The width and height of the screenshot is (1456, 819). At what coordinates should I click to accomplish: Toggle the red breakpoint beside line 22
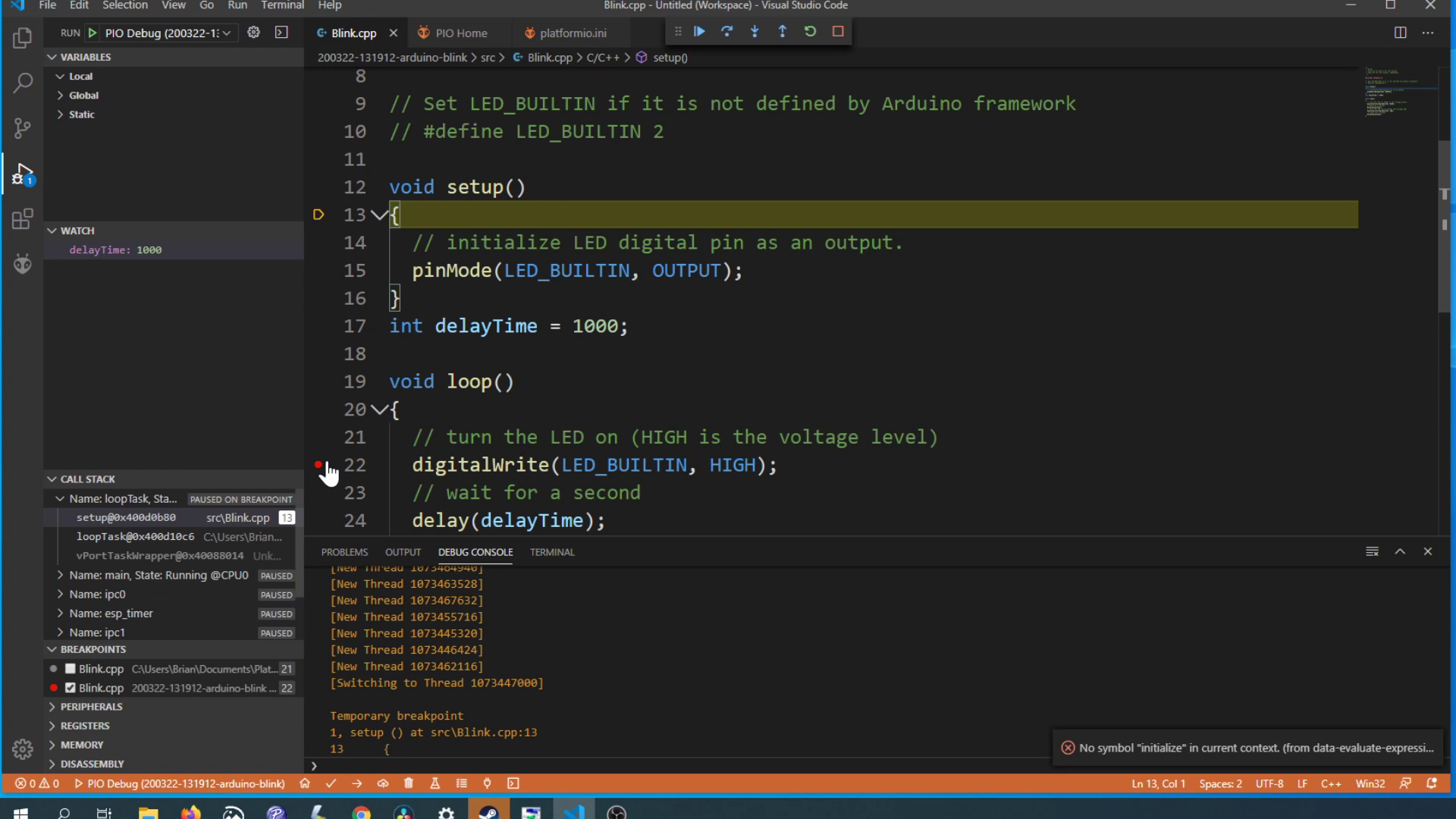[318, 464]
